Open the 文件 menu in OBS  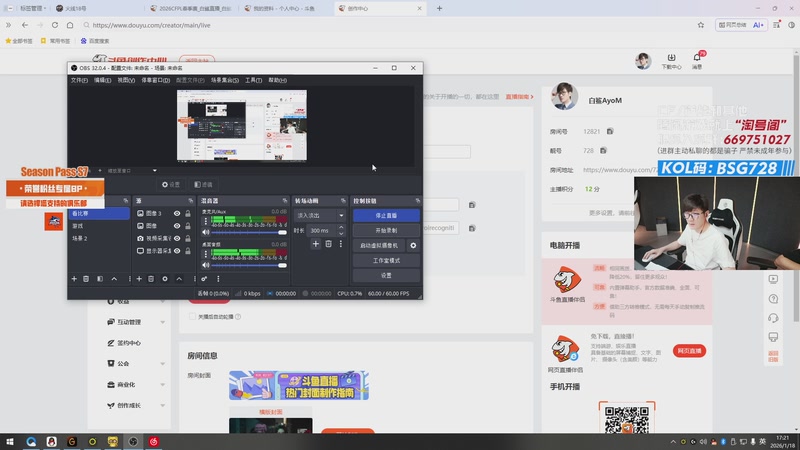point(79,80)
